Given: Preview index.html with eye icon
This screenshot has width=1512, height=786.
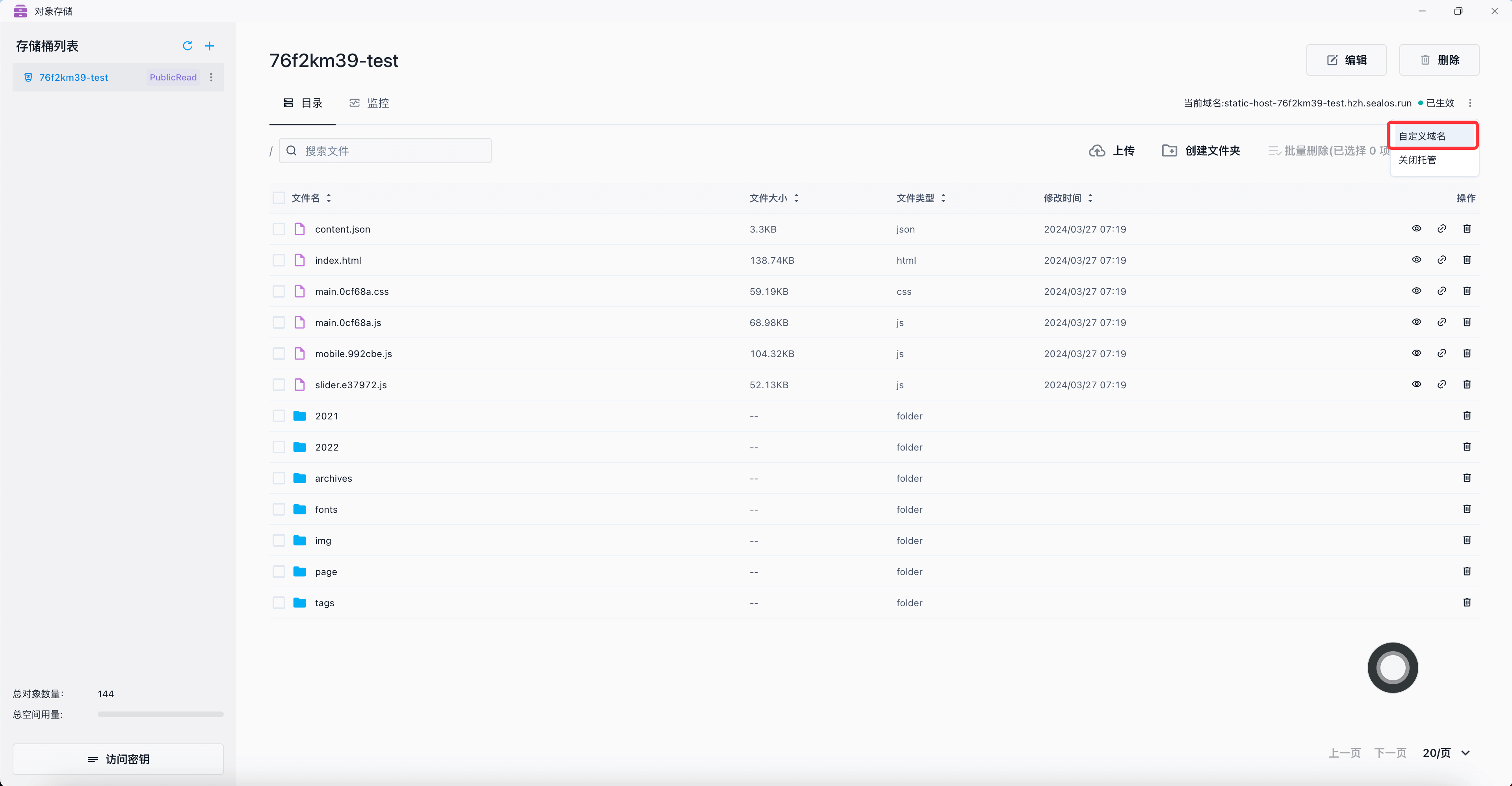Looking at the screenshot, I should [1416, 260].
